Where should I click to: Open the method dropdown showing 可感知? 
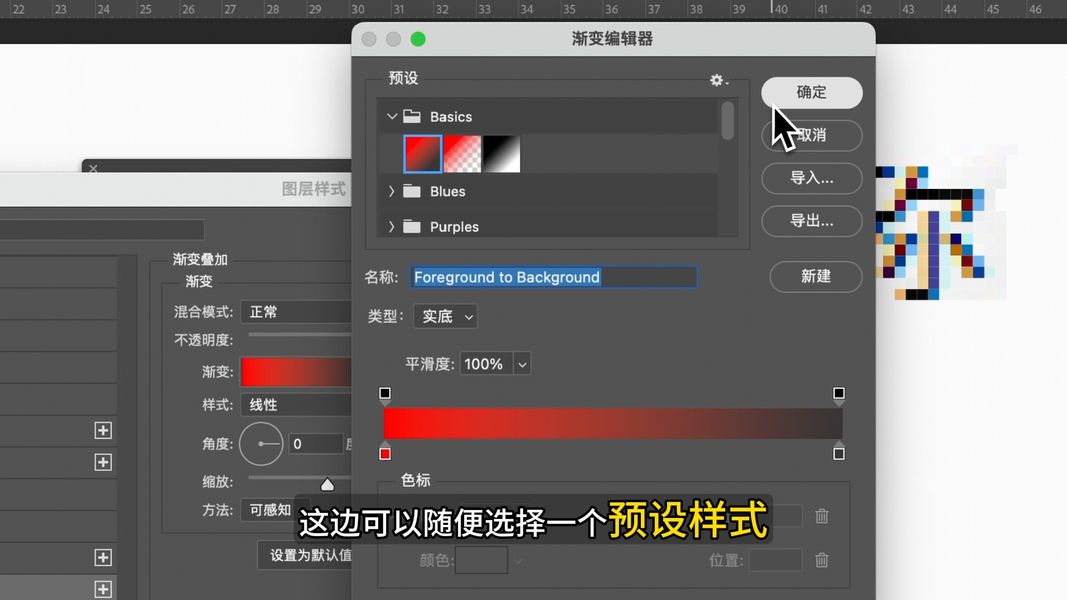pyautogui.click(x=270, y=510)
